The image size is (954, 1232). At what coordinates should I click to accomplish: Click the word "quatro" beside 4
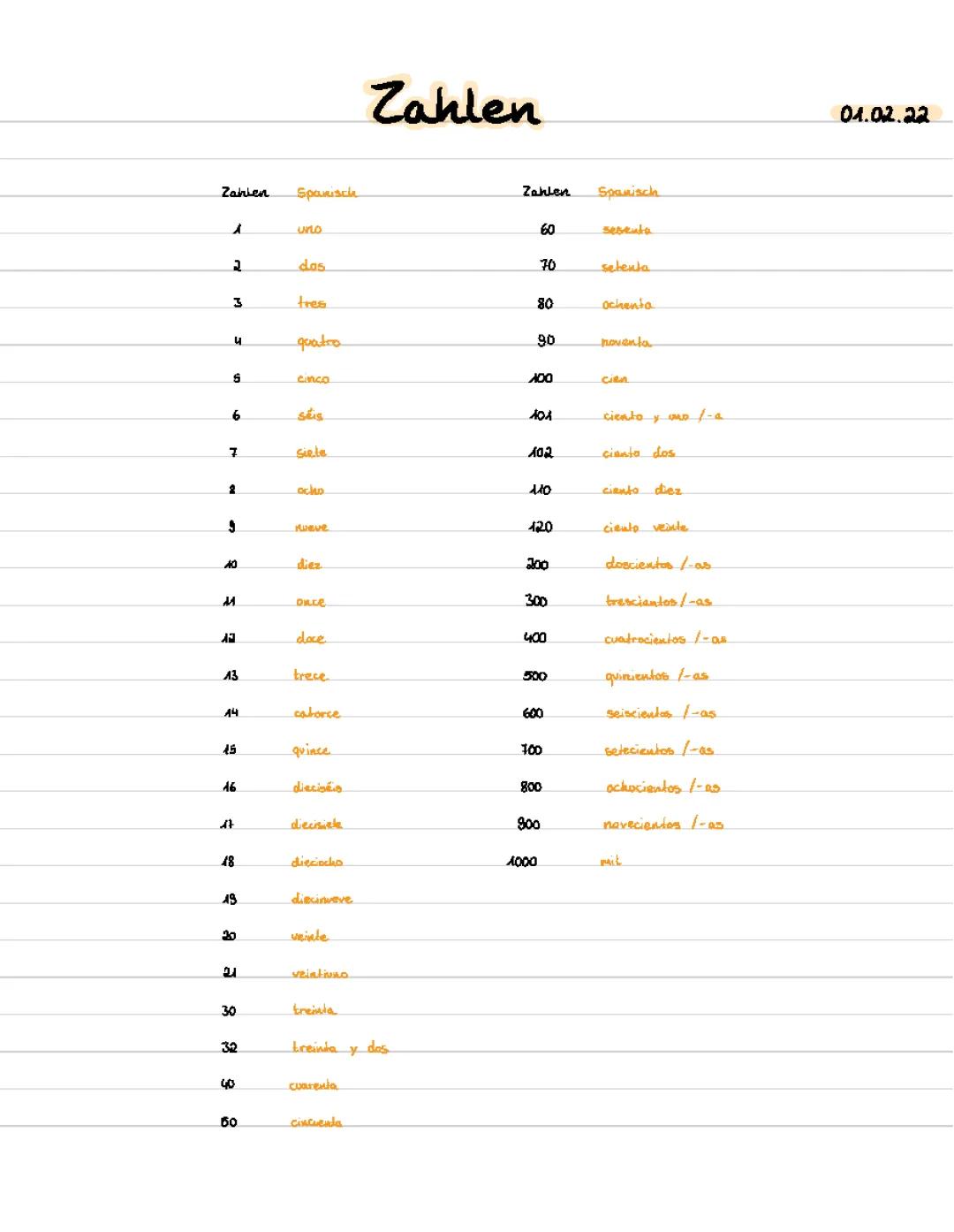[x=318, y=342]
